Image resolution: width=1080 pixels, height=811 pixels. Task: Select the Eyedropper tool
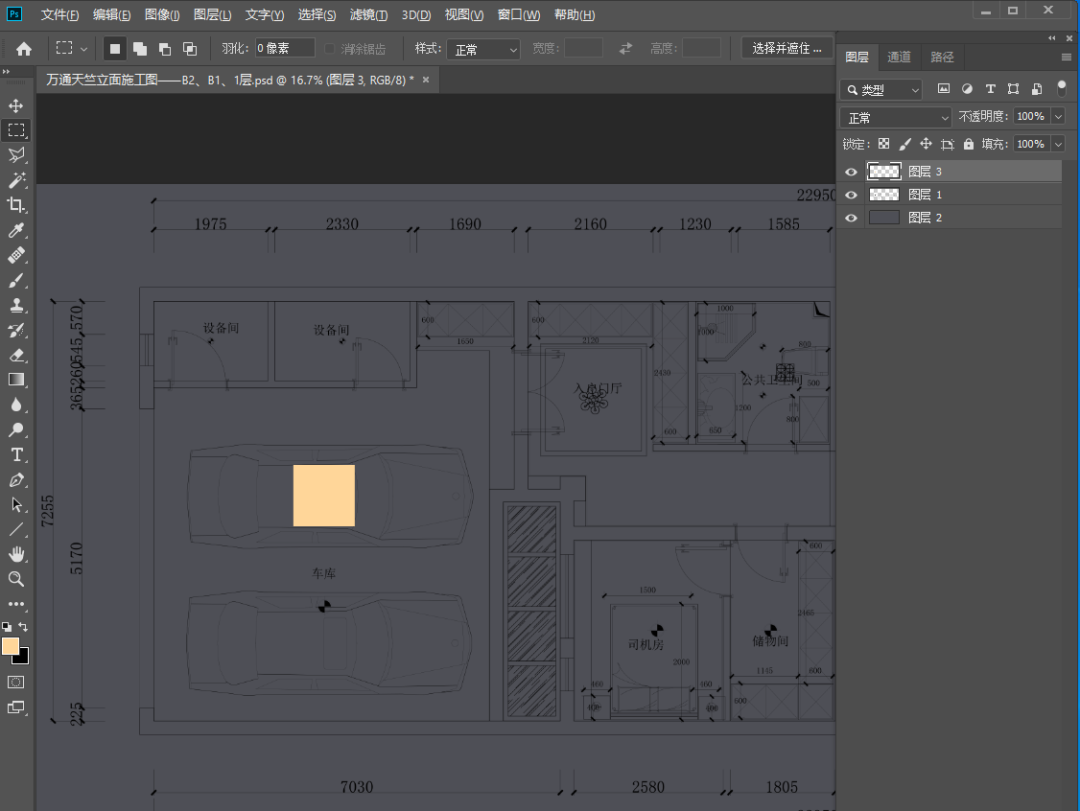(16, 230)
